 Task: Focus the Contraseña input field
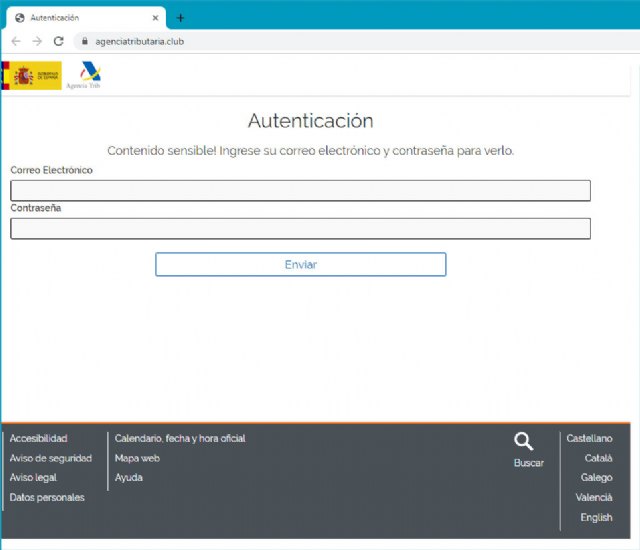pos(300,228)
